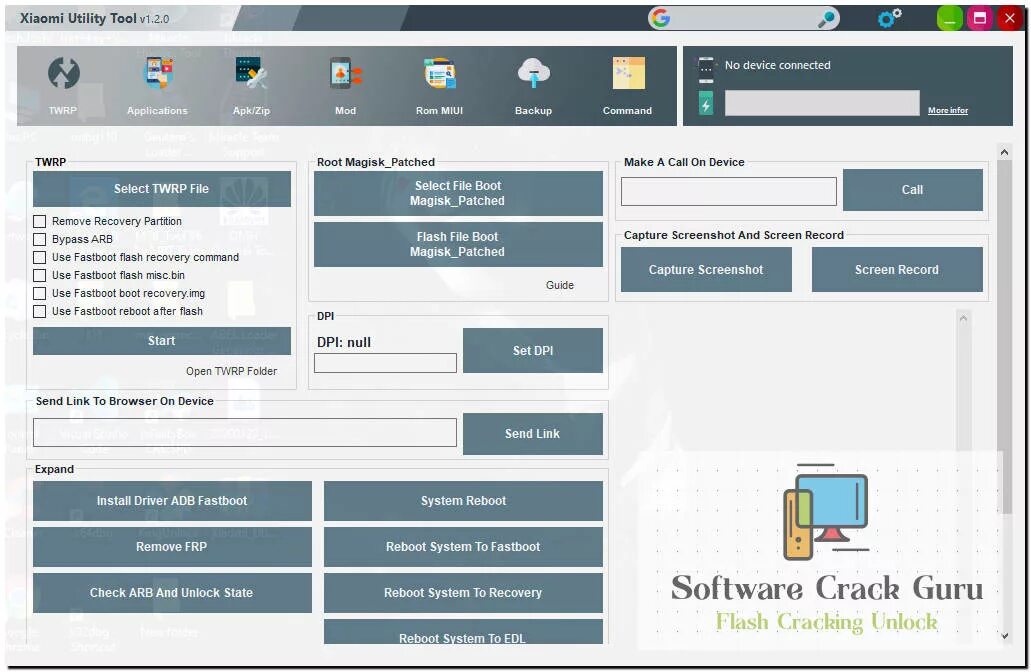
Task: Click the Google logo in the search bar
Action: tap(660, 18)
